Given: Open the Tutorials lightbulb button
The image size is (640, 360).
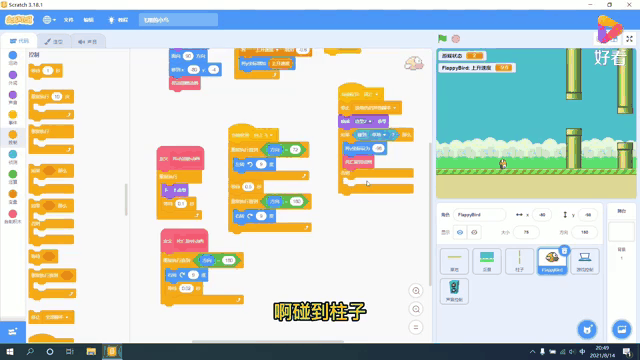Looking at the screenshot, I should [x=118, y=20].
